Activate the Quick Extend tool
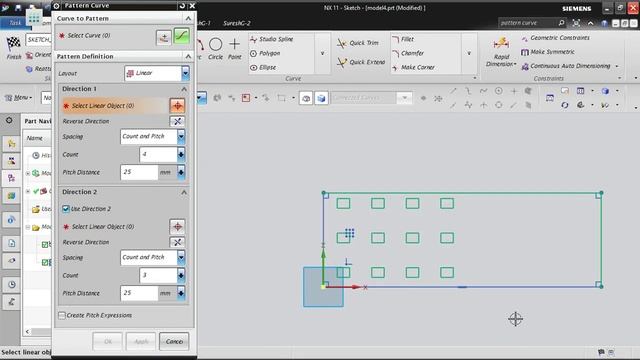The height and width of the screenshot is (360, 640). (361, 62)
